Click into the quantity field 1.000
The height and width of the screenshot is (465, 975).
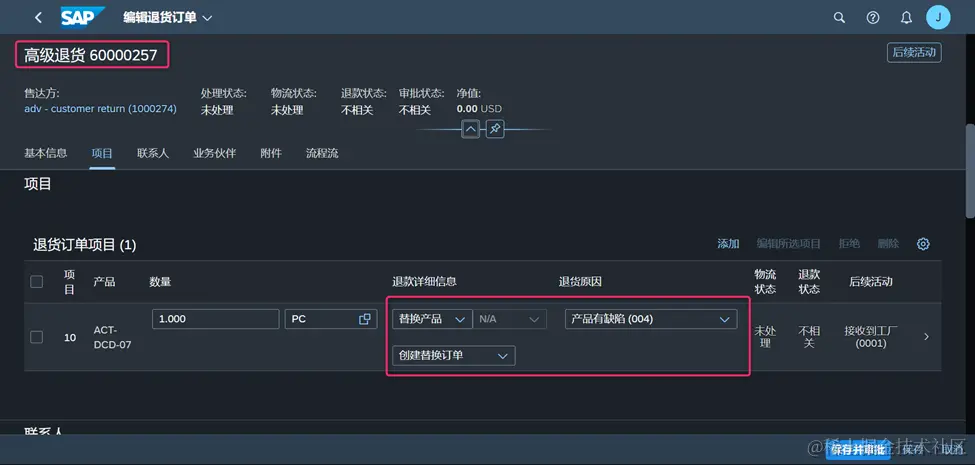click(x=216, y=319)
